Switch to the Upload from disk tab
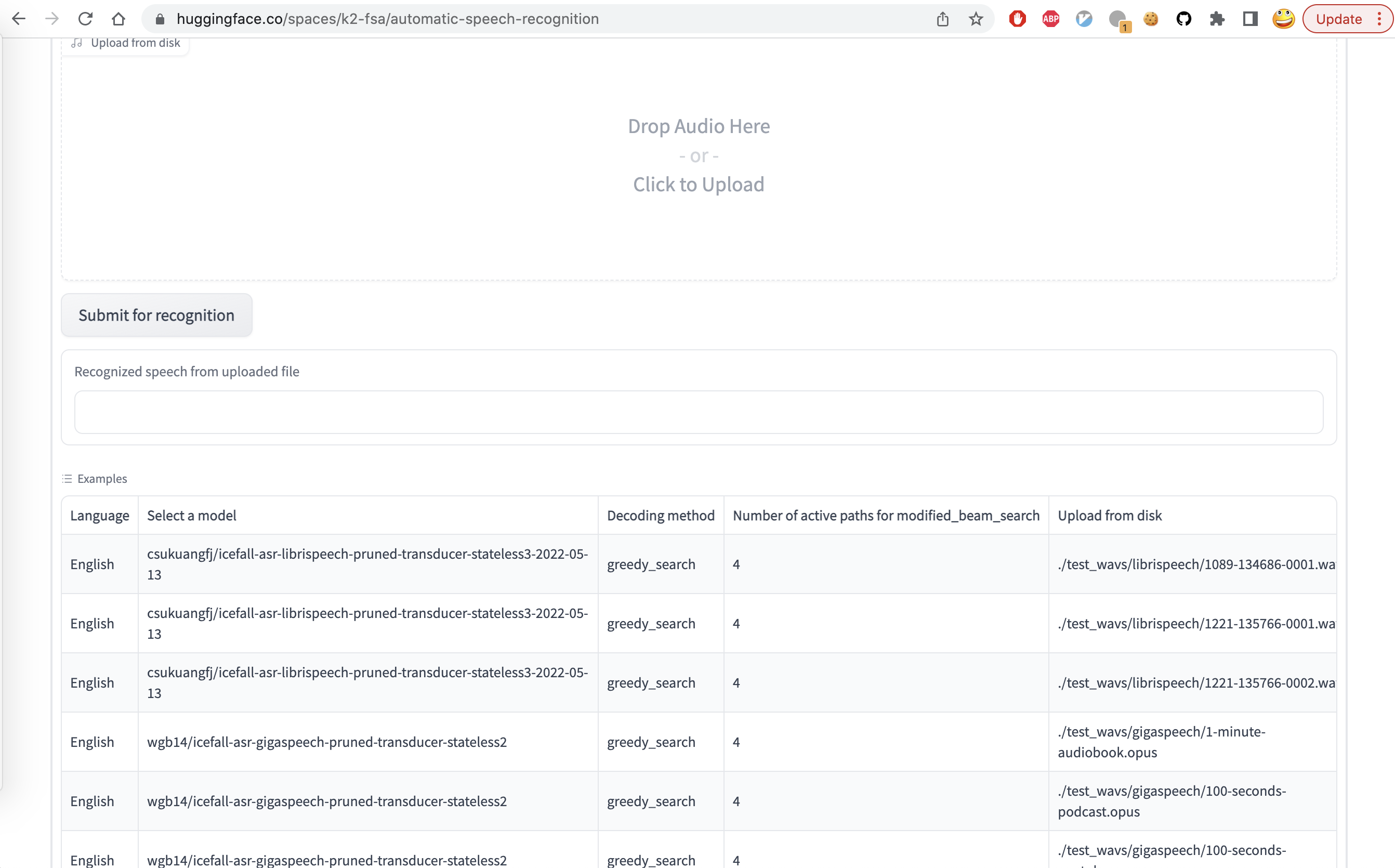Screen dimensions: 1395x868 click(x=127, y=43)
